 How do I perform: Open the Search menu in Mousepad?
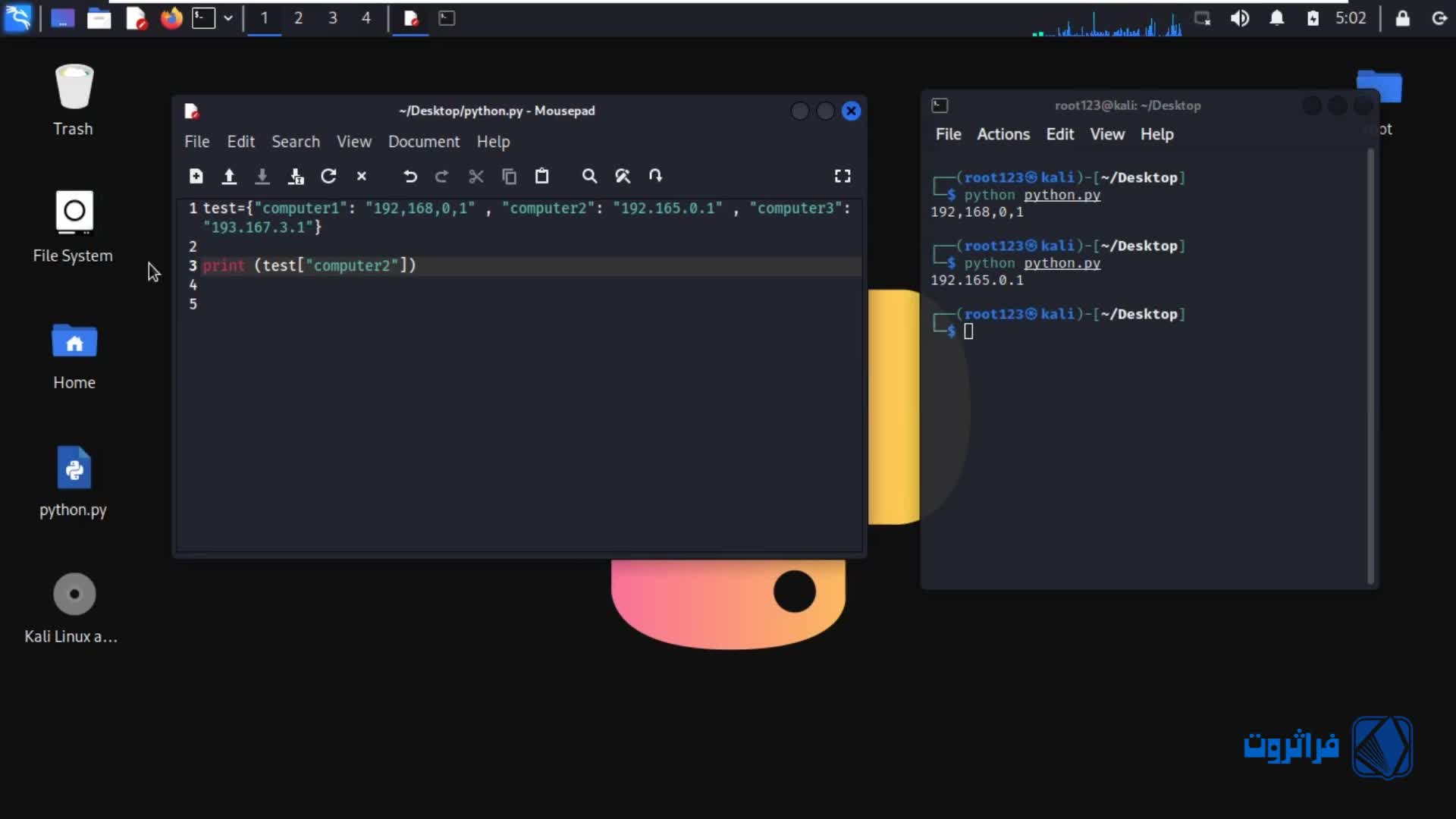coord(295,142)
